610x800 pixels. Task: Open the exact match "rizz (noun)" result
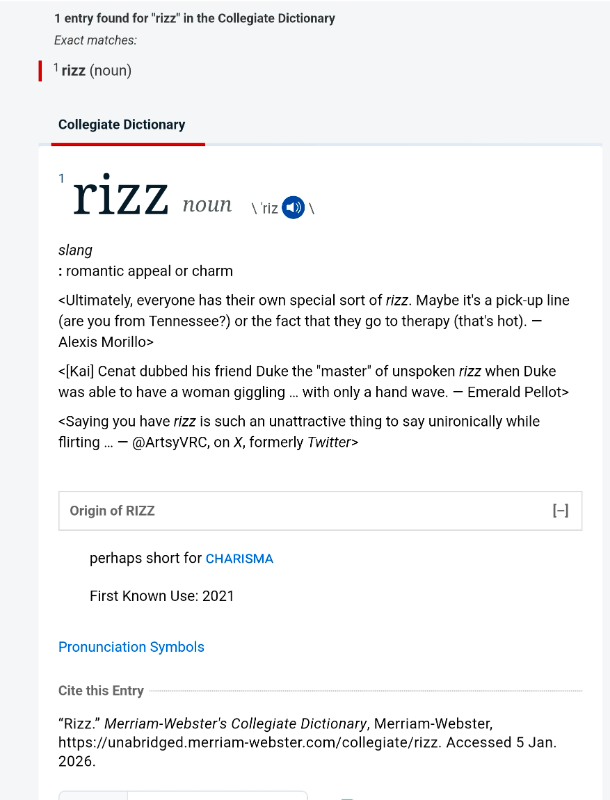tap(96, 70)
